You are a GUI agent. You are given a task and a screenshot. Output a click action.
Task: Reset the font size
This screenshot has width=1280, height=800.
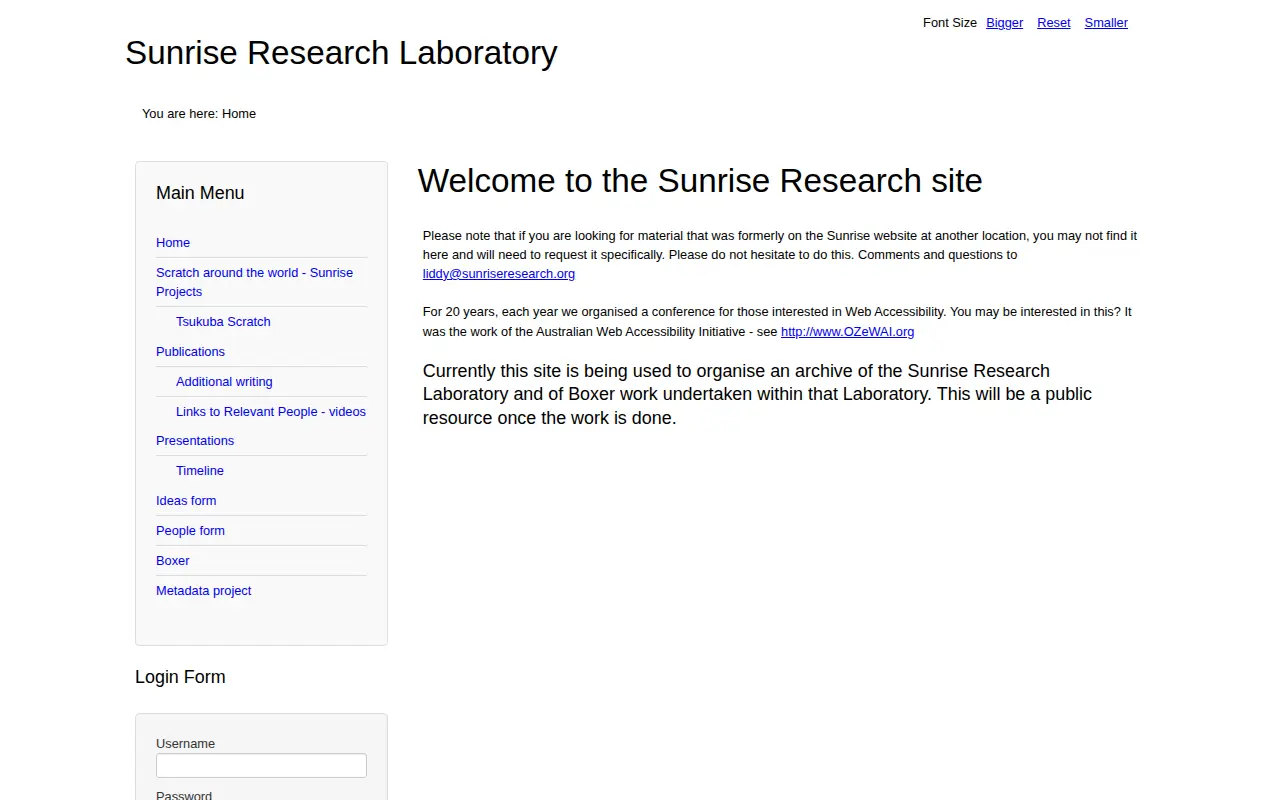[x=1054, y=23]
